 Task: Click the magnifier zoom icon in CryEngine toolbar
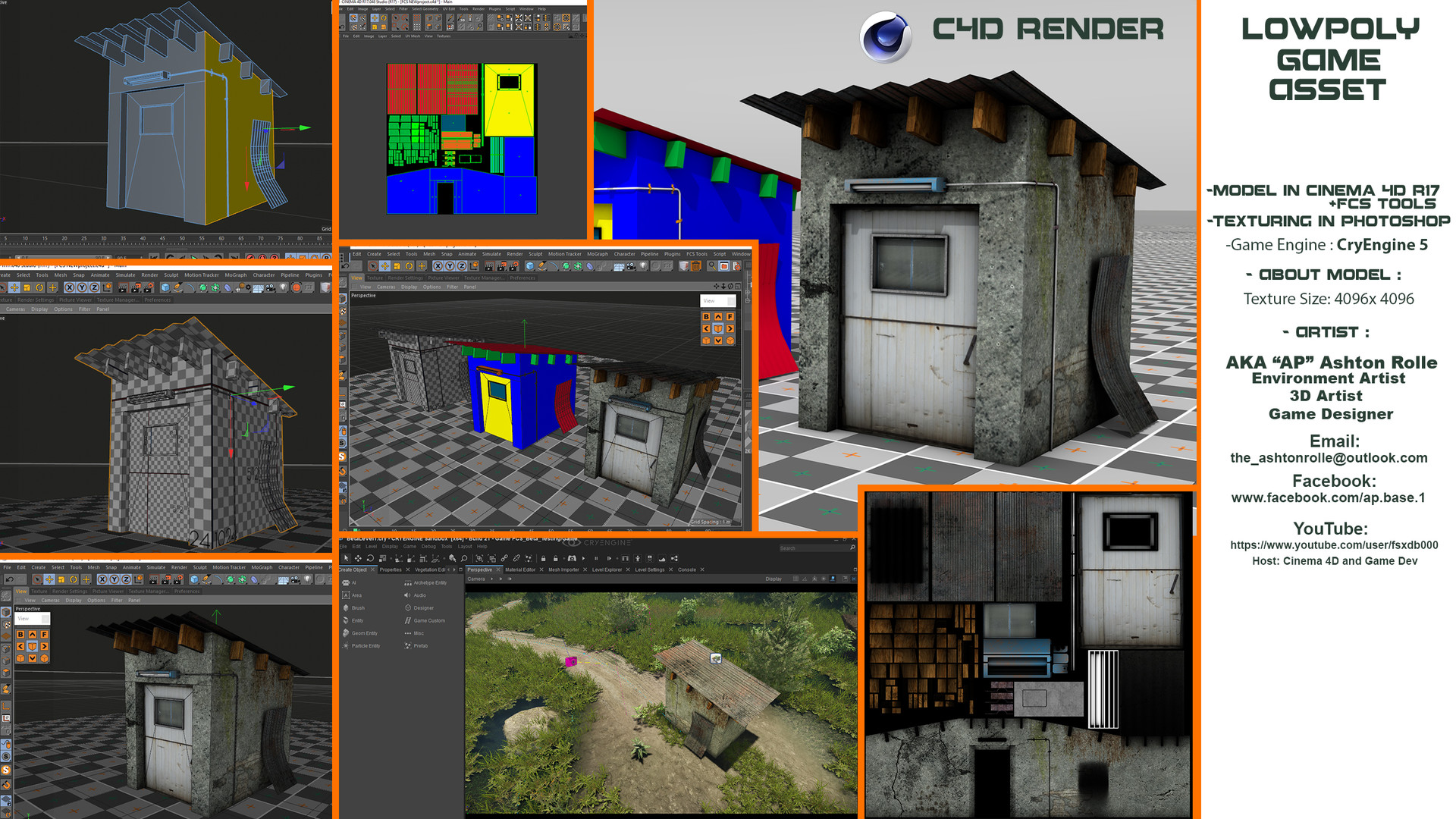coord(464,558)
